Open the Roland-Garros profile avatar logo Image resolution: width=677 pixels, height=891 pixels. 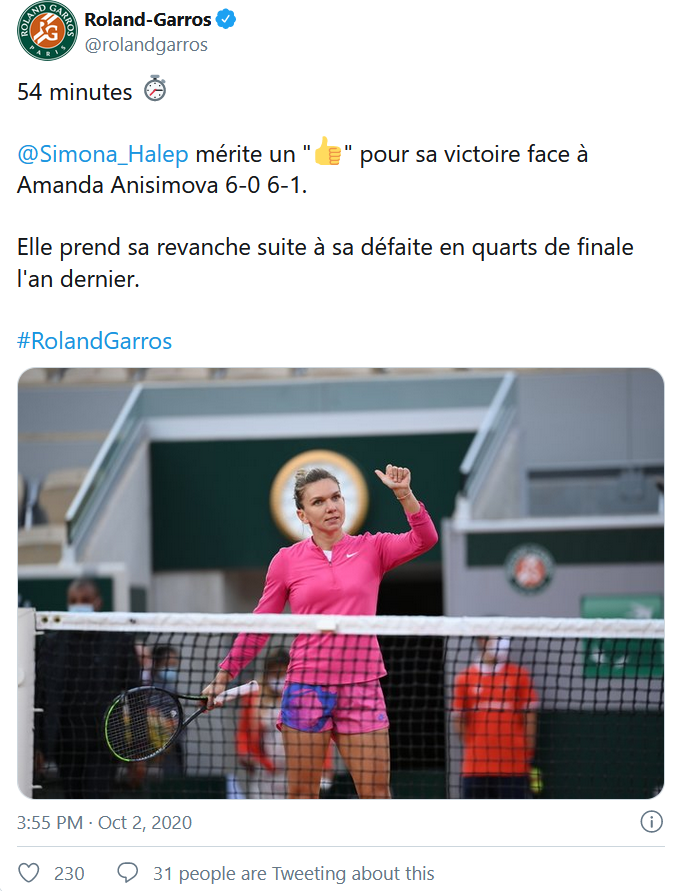(x=47, y=30)
